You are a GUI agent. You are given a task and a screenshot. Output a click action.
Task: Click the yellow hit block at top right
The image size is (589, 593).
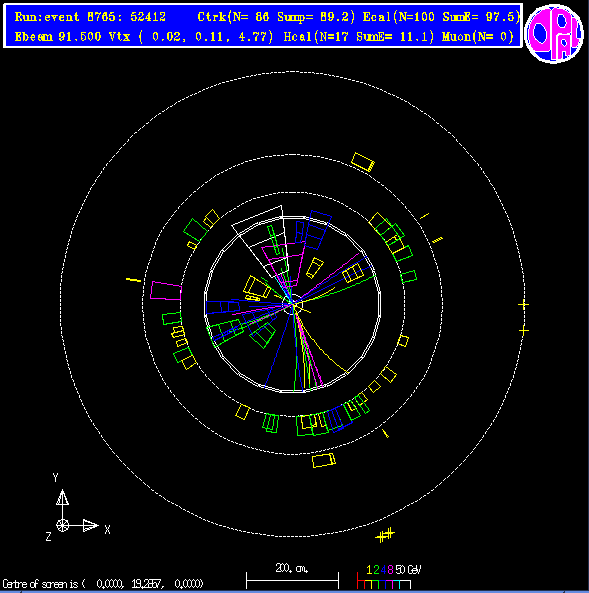(x=363, y=162)
